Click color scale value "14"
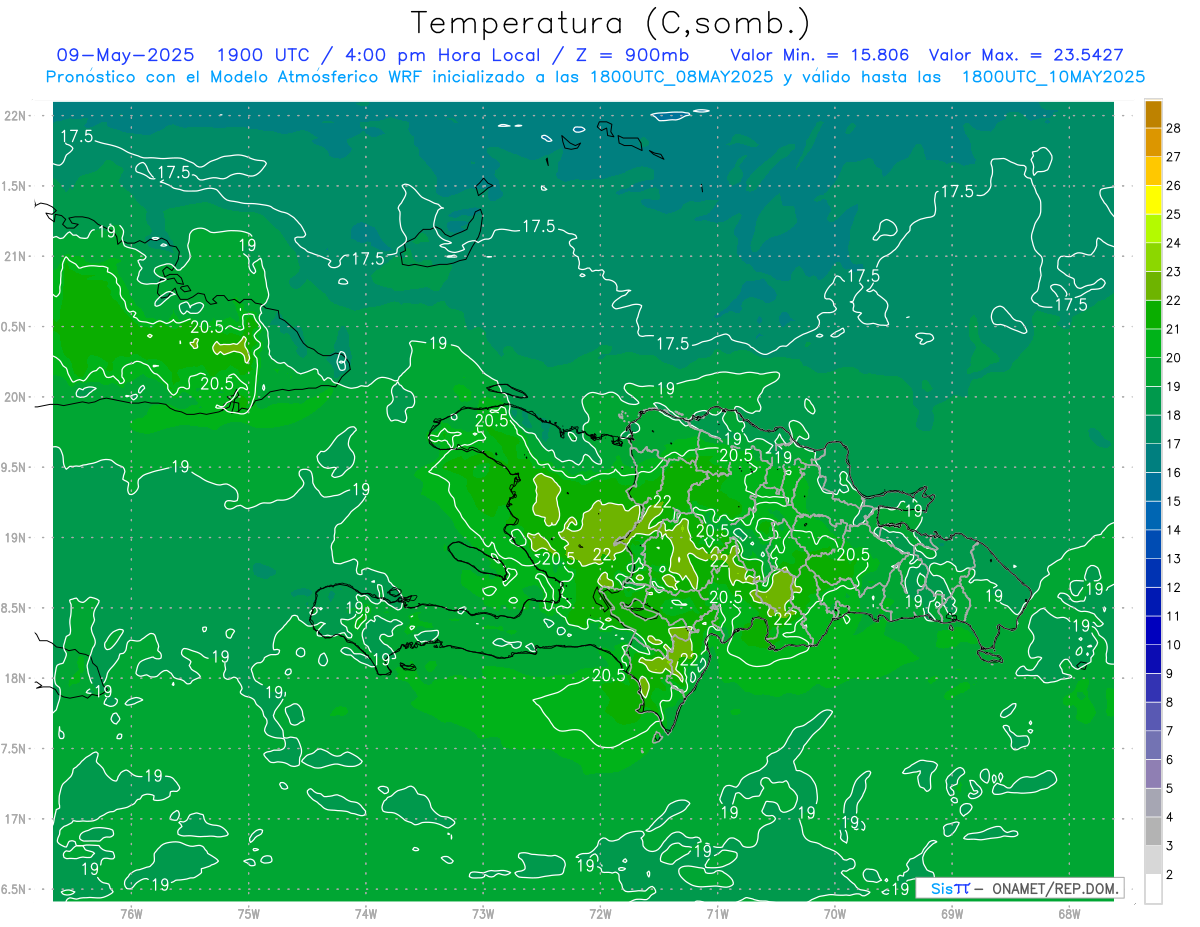Image resolution: width=1200 pixels, height=927 pixels. [x=1174, y=530]
